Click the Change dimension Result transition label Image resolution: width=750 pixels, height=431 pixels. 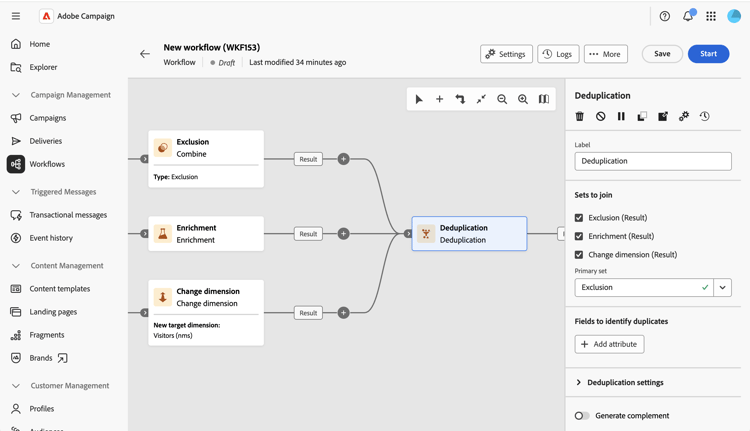point(308,313)
